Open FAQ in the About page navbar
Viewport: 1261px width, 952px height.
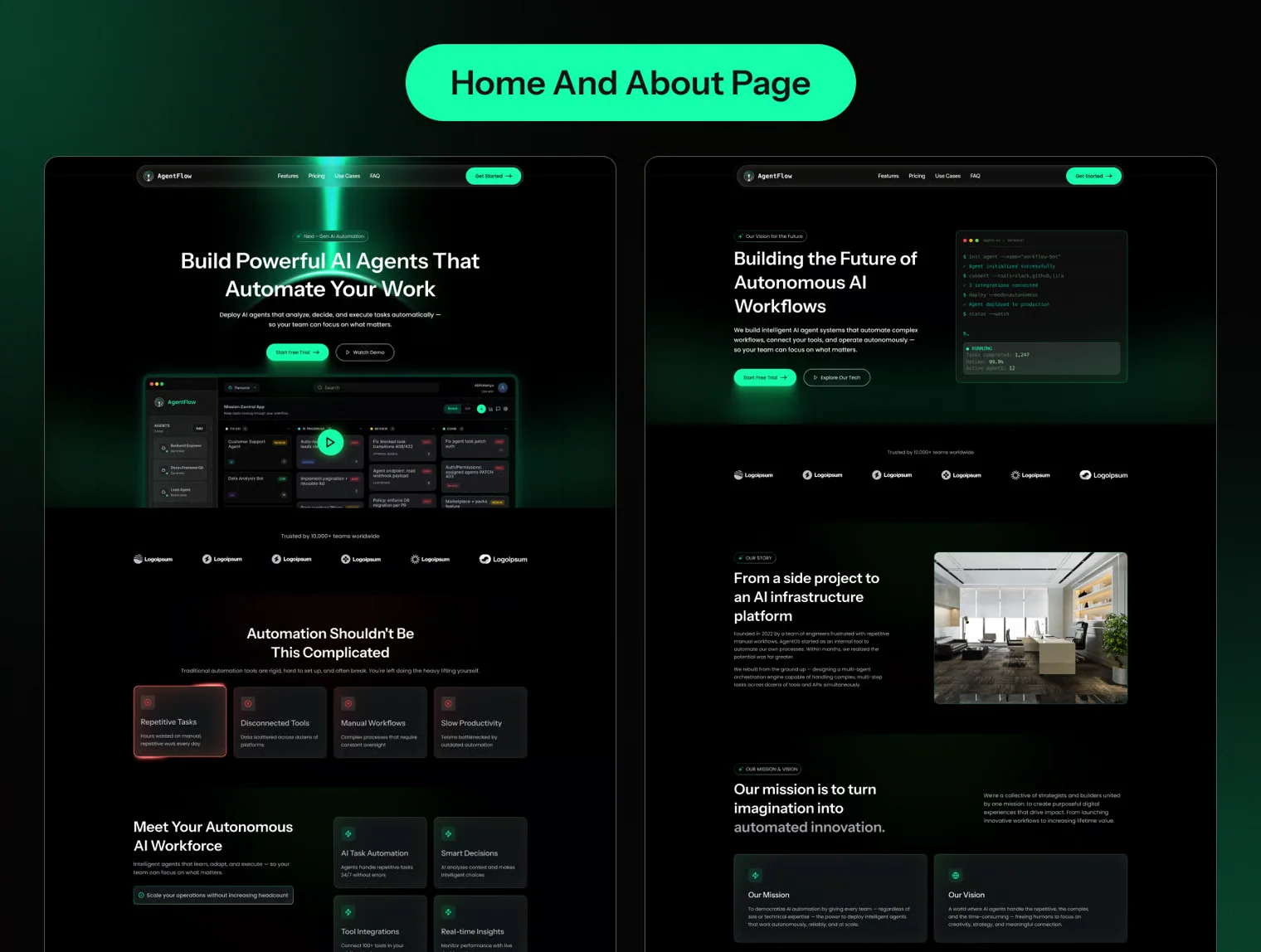pos(976,176)
